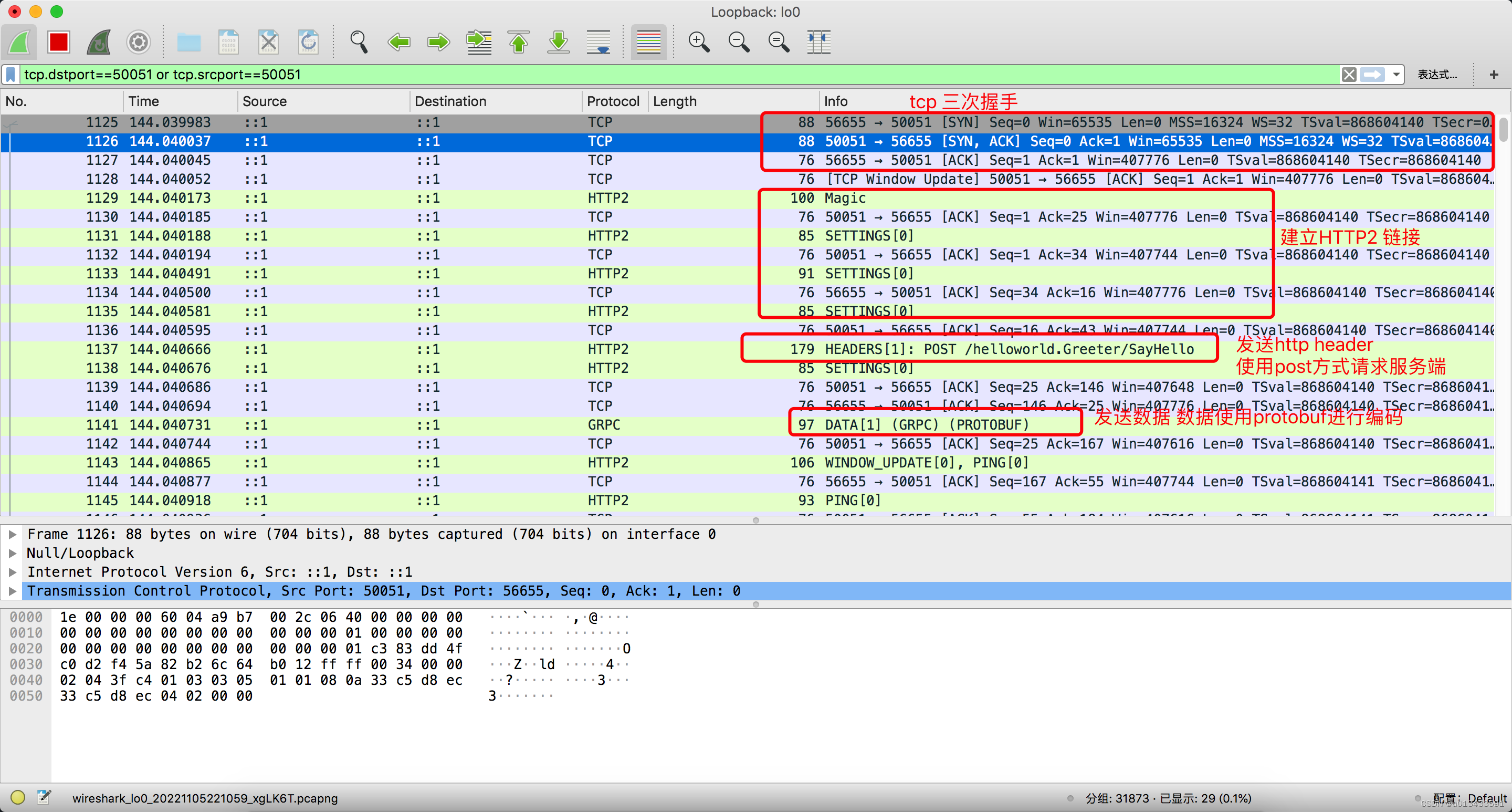
Task: Apply the display filter arrow button
Action: [1372, 75]
